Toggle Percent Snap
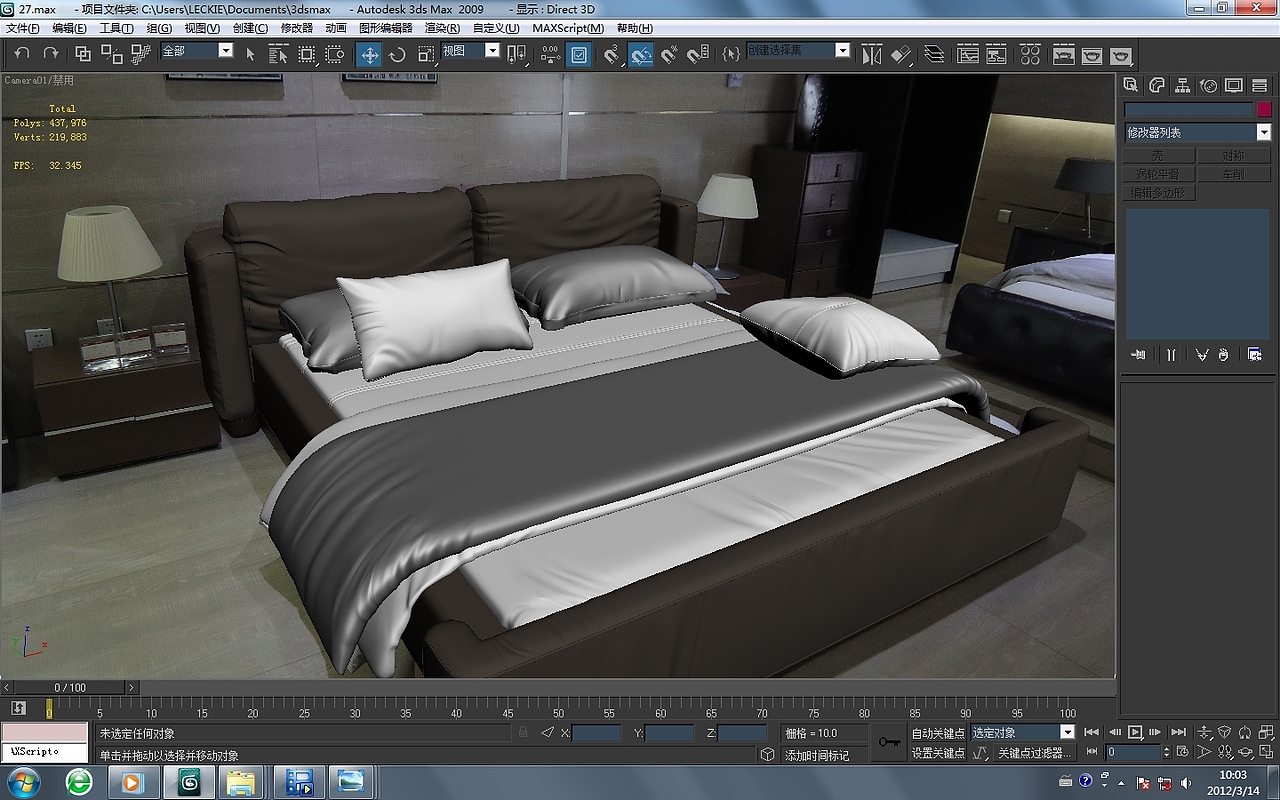This screenshot has height=800, width=1280. (669, 54)
